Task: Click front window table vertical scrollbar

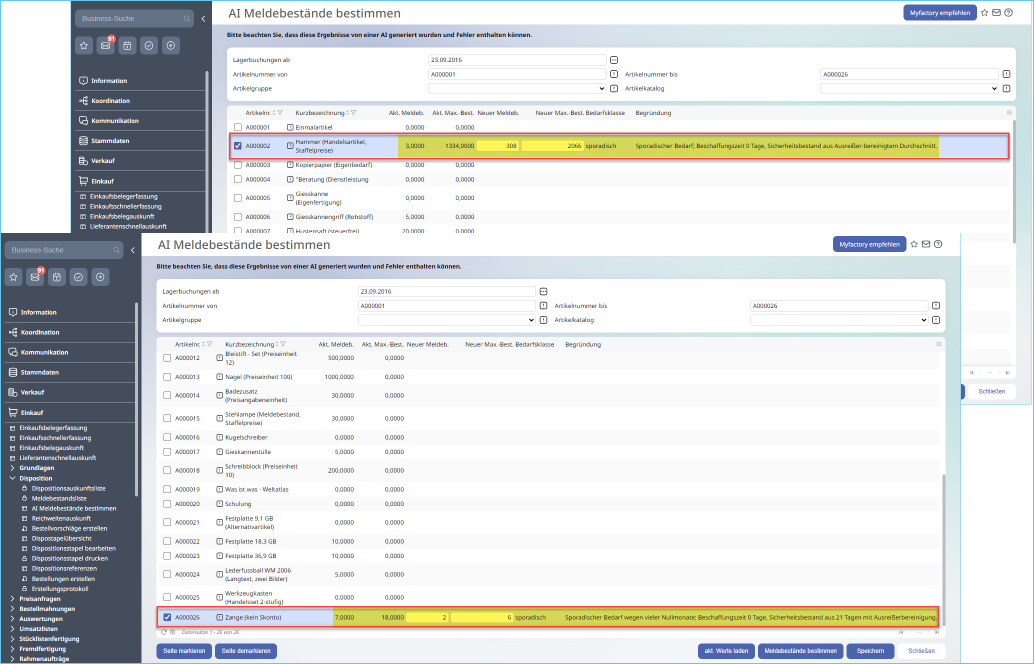Action: coord(942,550)
